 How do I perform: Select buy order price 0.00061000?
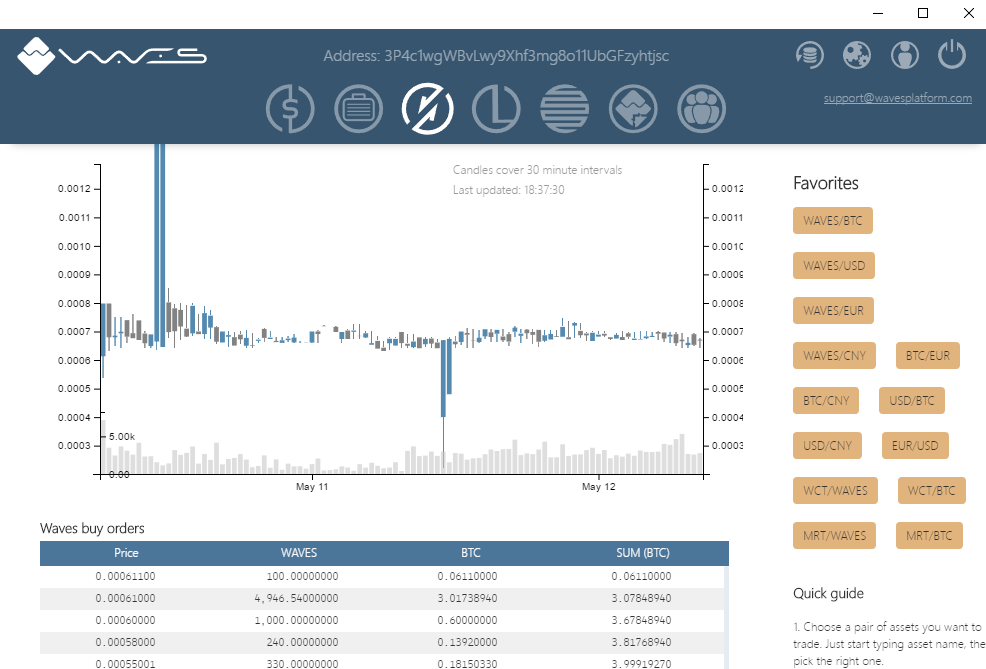point(126,599)
